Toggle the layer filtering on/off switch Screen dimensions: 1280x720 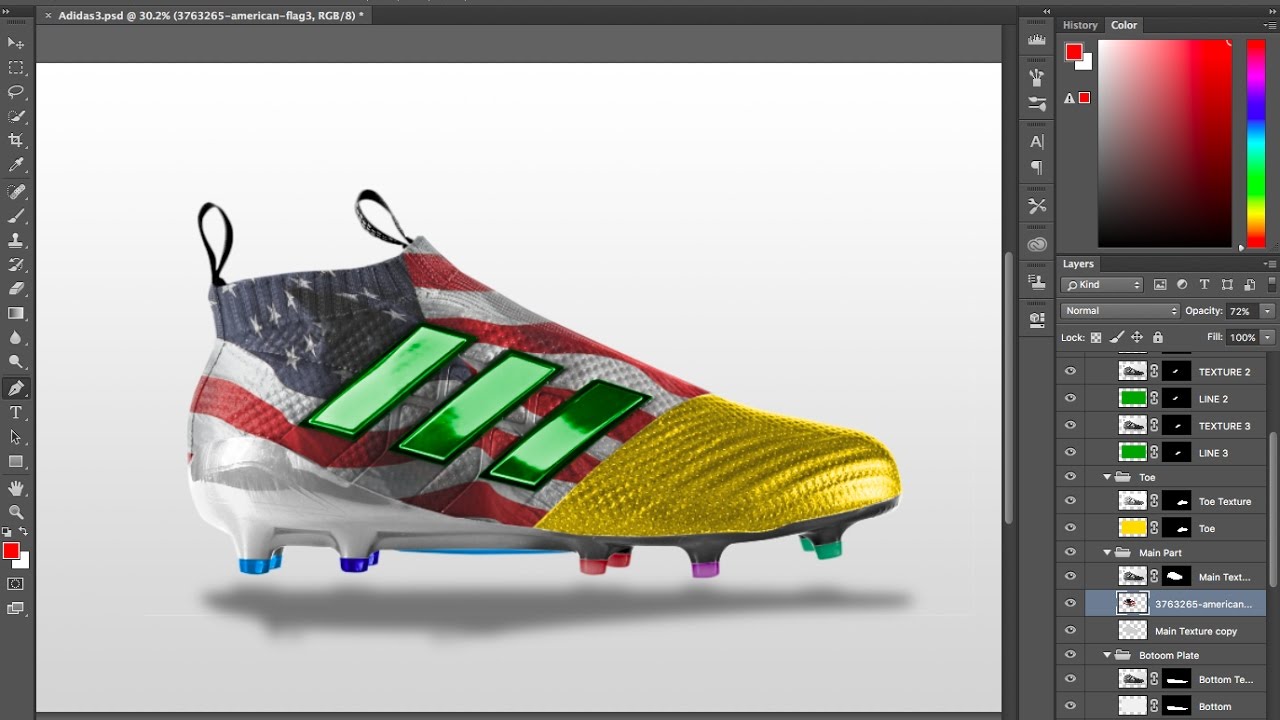(1270, 285)
